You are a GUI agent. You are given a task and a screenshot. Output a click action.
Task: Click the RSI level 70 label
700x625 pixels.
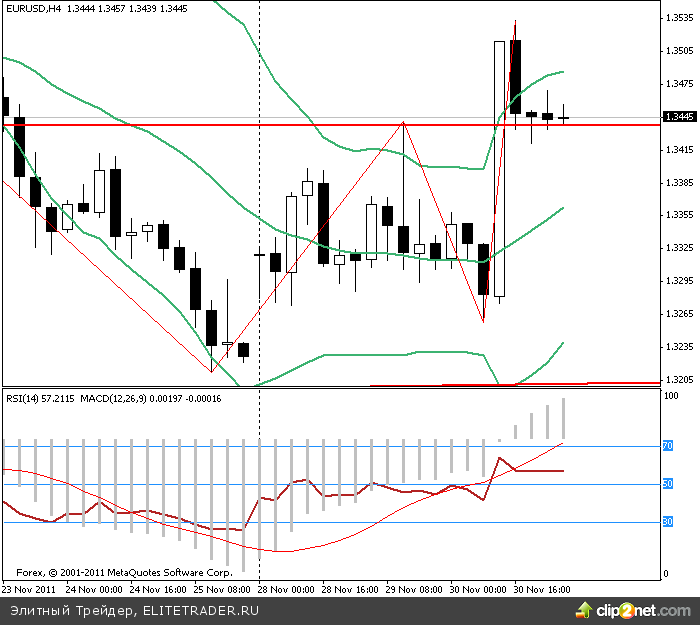(x=667, y=446)
